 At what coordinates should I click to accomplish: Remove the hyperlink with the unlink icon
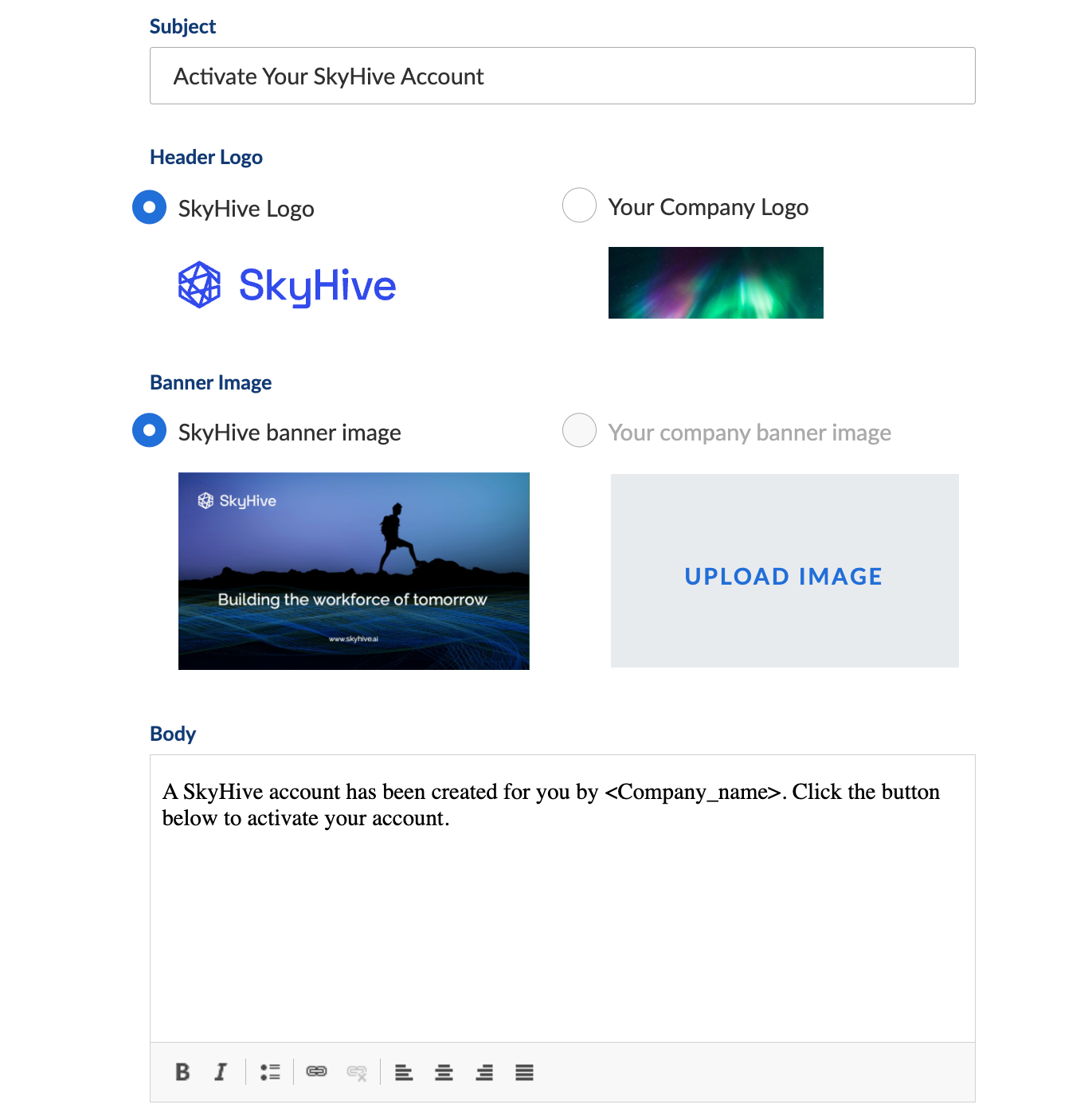coord(357,1073)
